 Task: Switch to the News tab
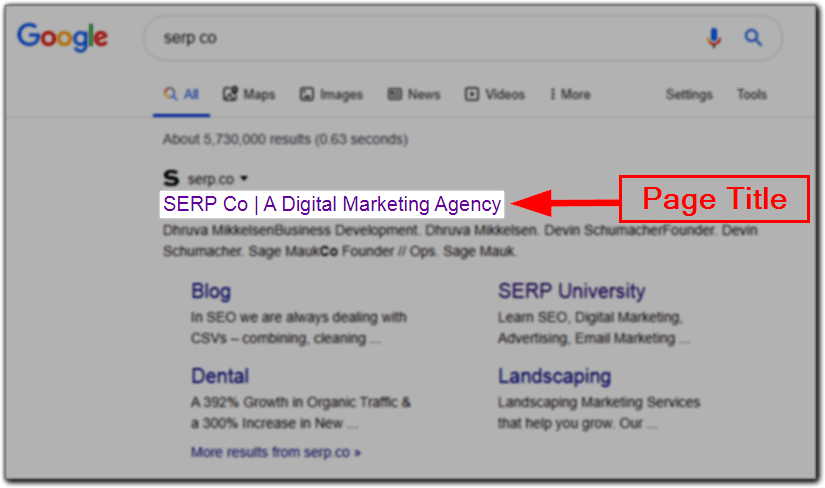[x=414, y=95]
